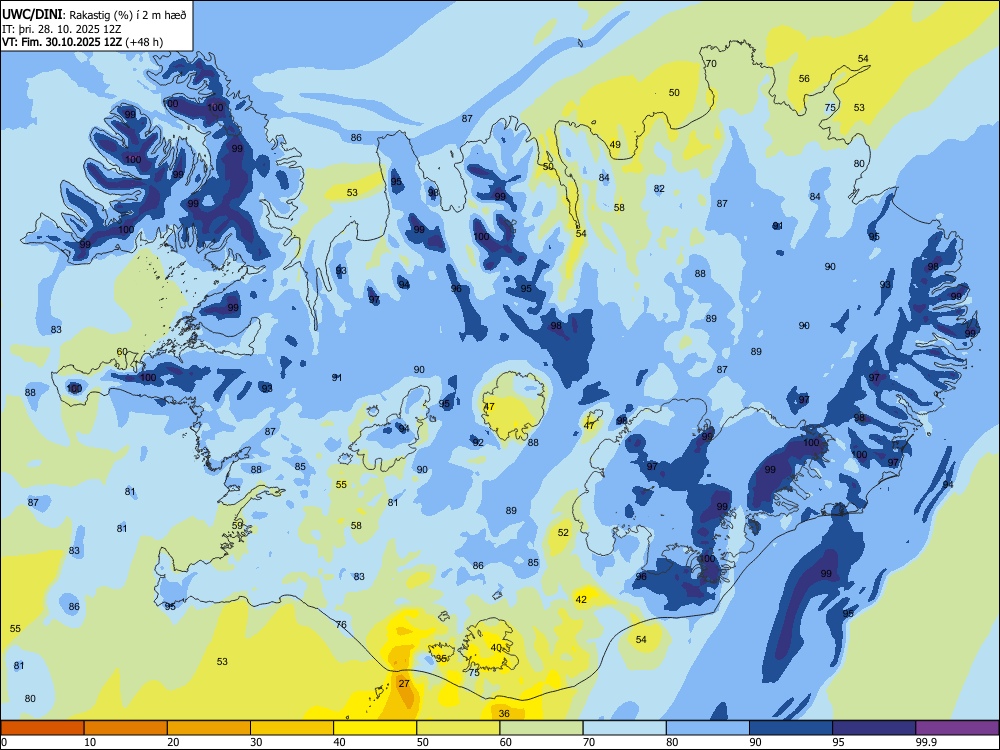Select the 90–95 dark blue legend swatch
The width and height of the screenshot is (1000, 750).
coord(791,728)
